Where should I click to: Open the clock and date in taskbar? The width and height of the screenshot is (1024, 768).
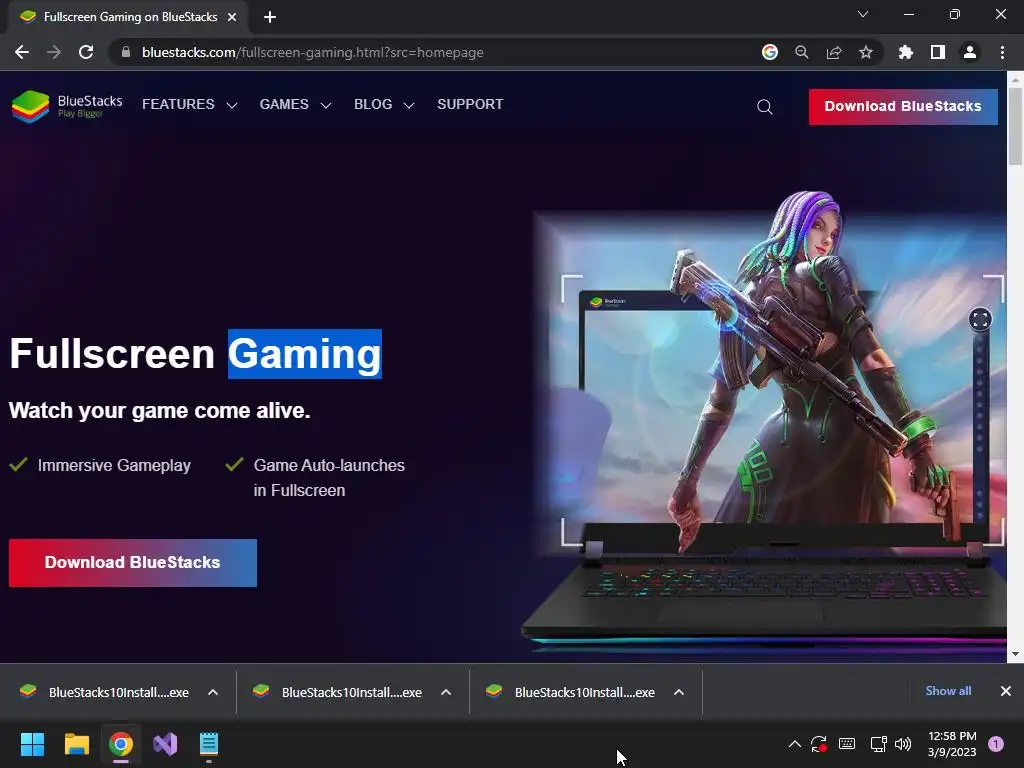tap(952, 744)
